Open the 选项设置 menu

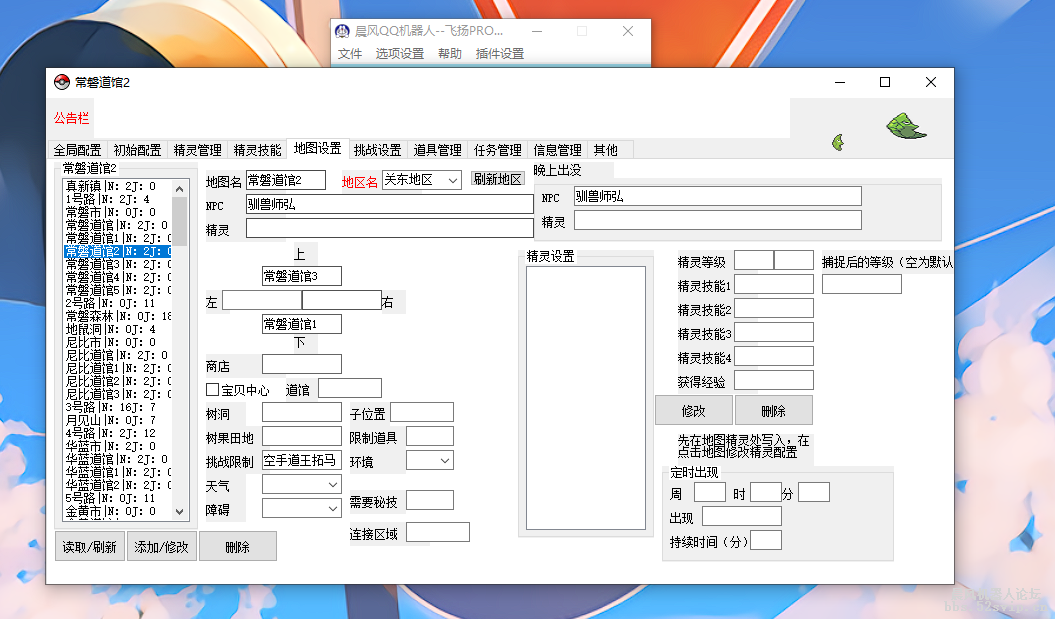tap(398, 54)
